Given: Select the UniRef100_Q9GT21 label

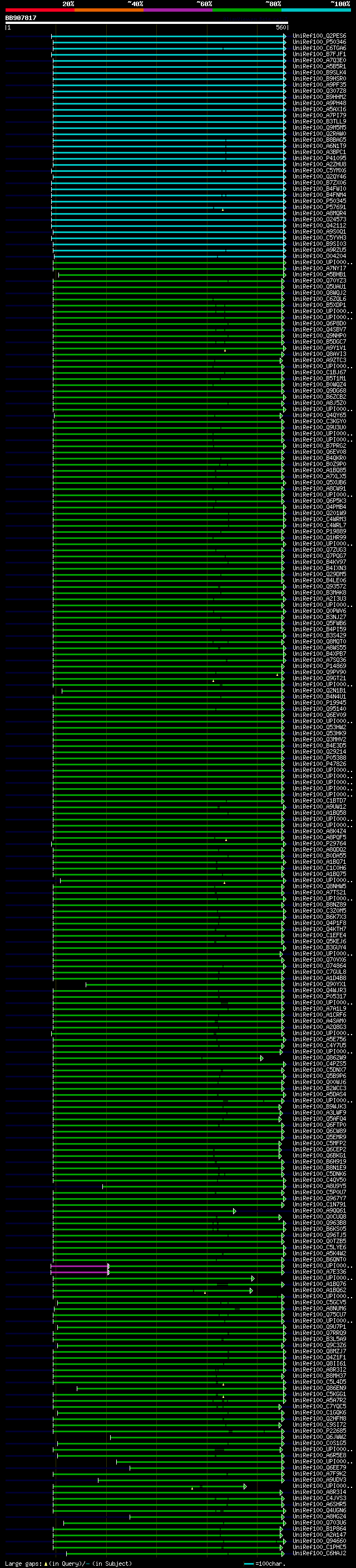Looking at the screenshot, I should coord(319,678).
